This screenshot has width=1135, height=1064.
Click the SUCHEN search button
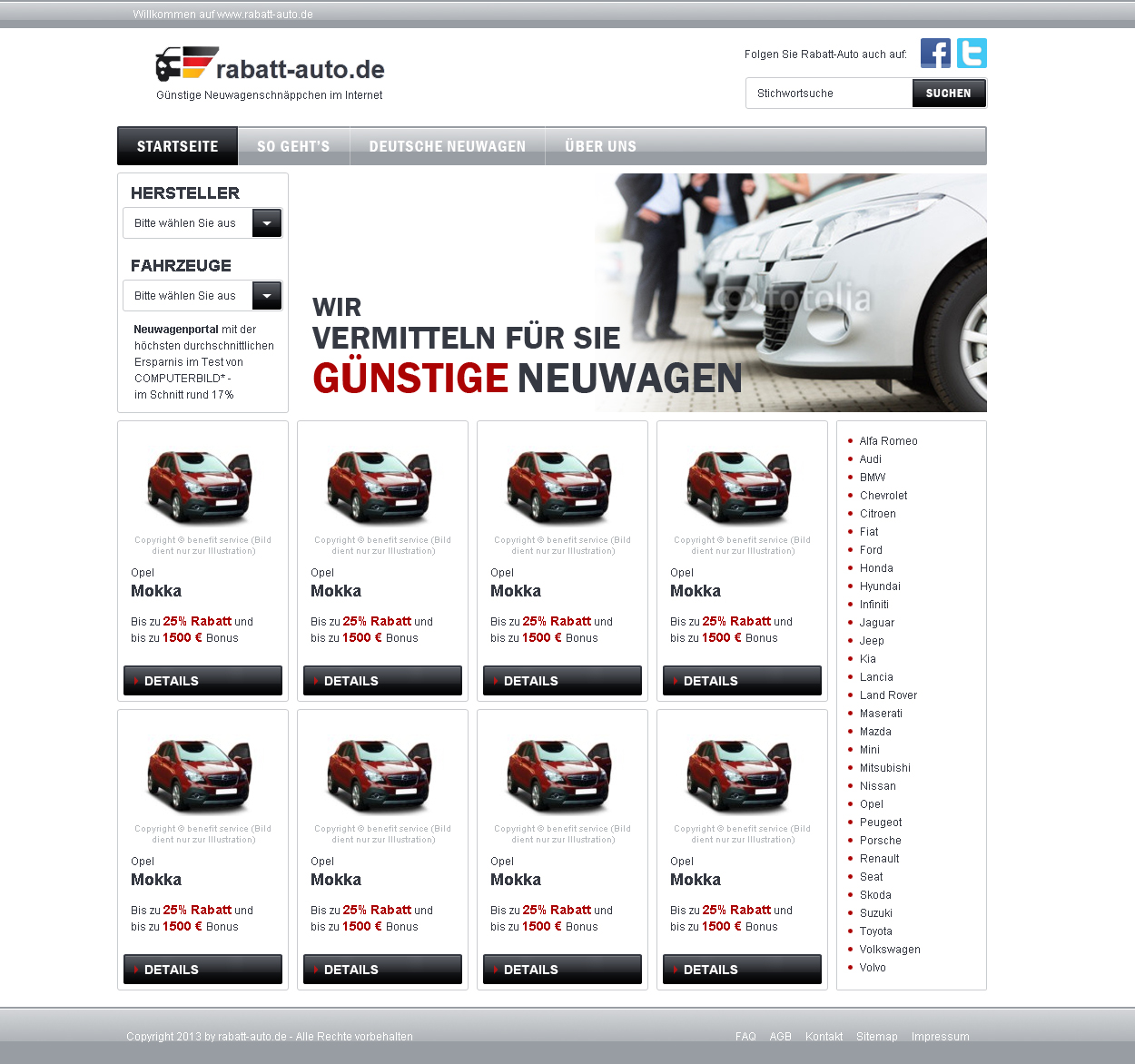click(x=949, y=94)
